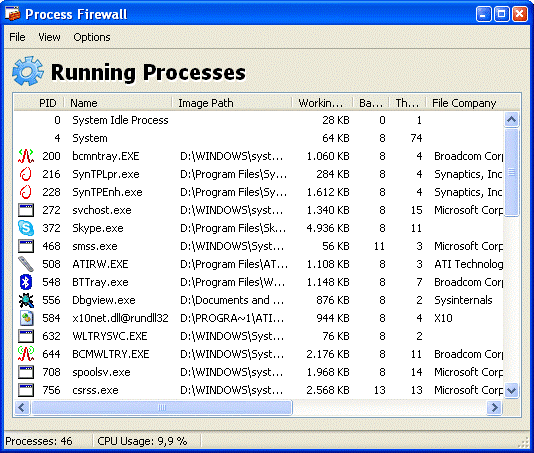Select the Dbgview.exe bug icon

tap(26, 300)
